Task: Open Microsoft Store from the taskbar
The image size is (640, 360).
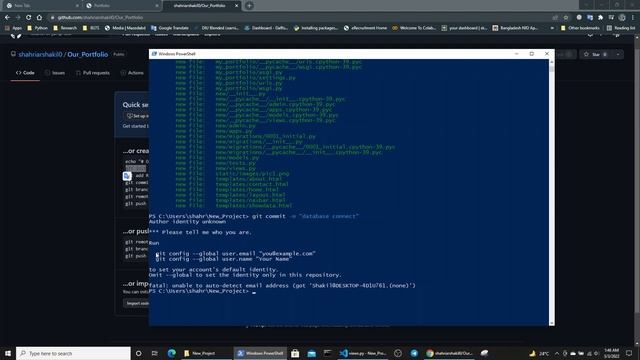Action: point(295,353)
